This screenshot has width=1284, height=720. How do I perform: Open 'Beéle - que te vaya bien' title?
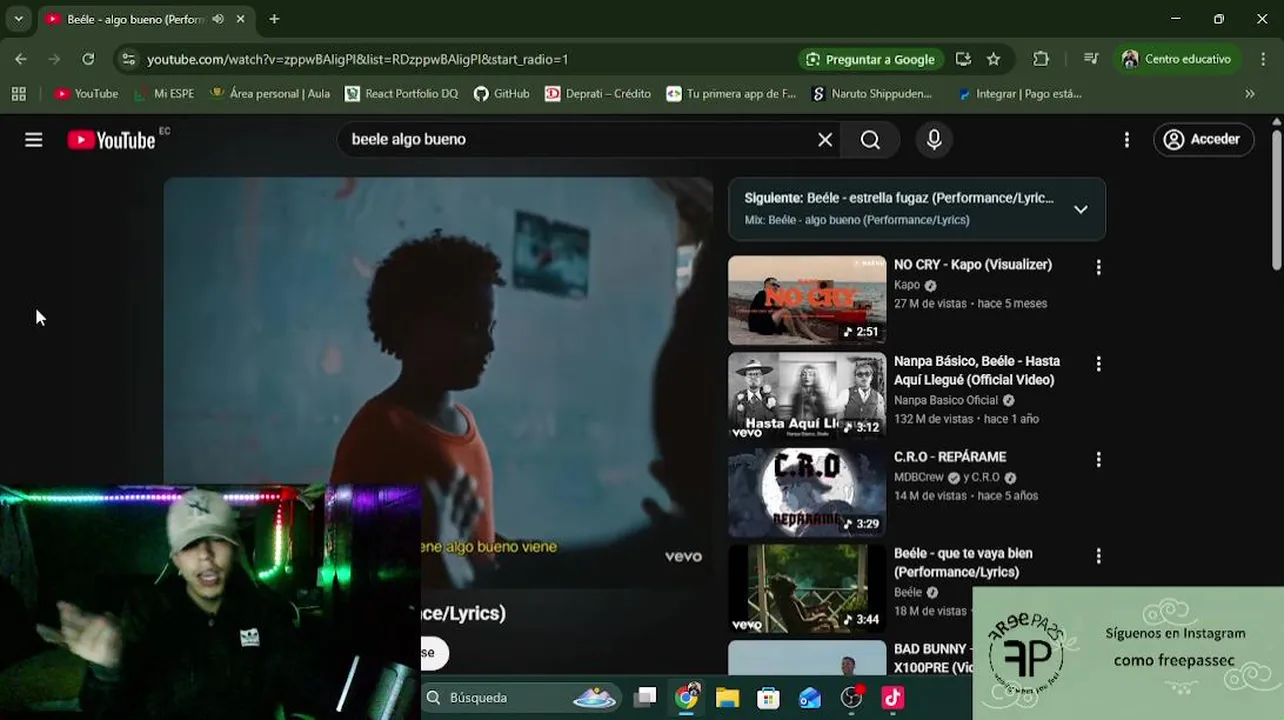click(963, 562)
